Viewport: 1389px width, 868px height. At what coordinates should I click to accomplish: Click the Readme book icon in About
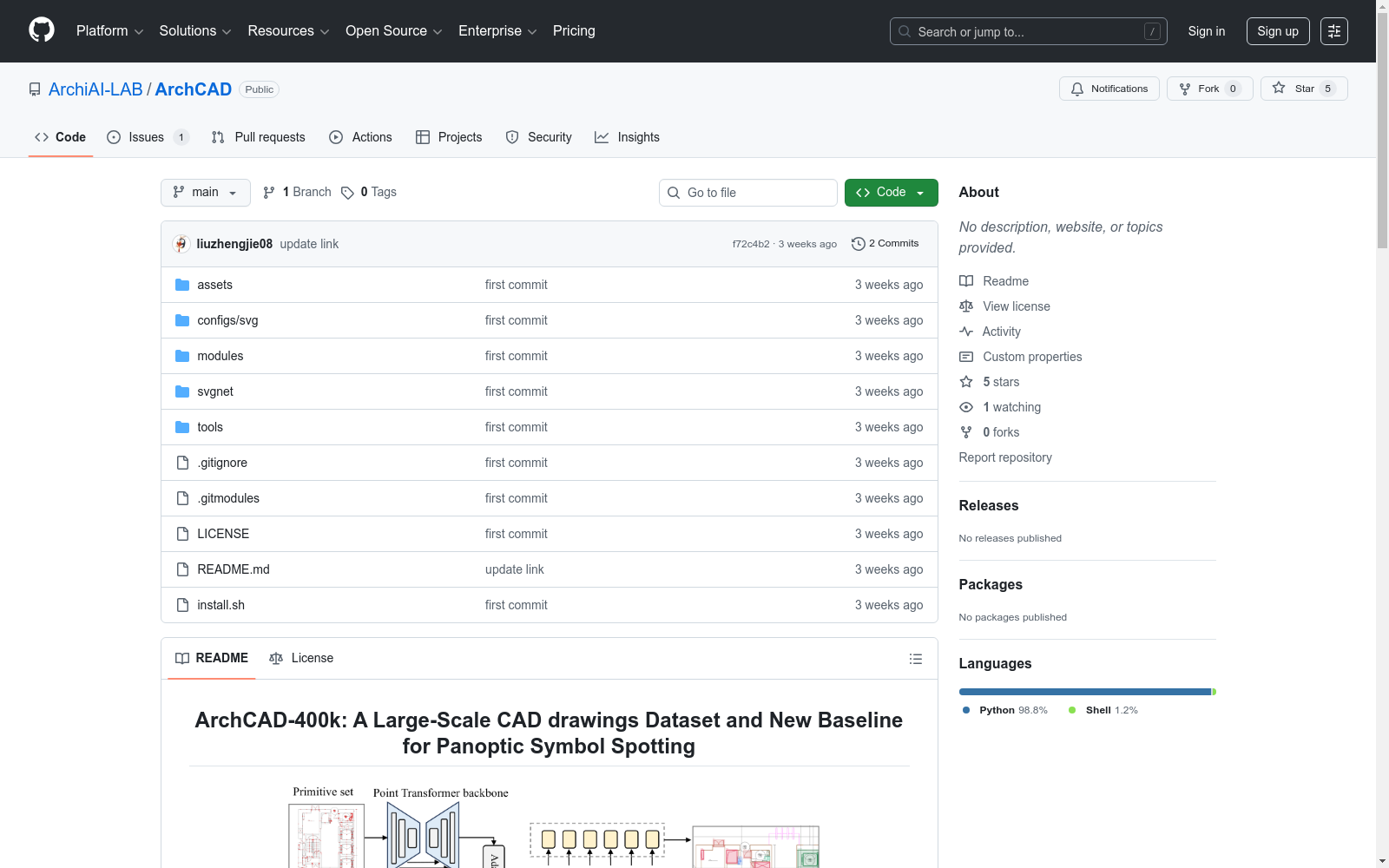966,281
